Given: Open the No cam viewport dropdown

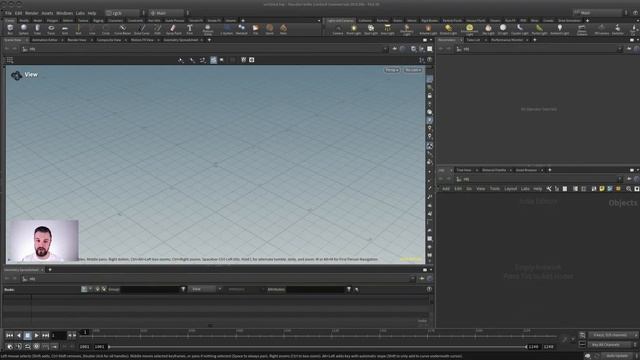Looking at the screenshot, I should point(413,70).
